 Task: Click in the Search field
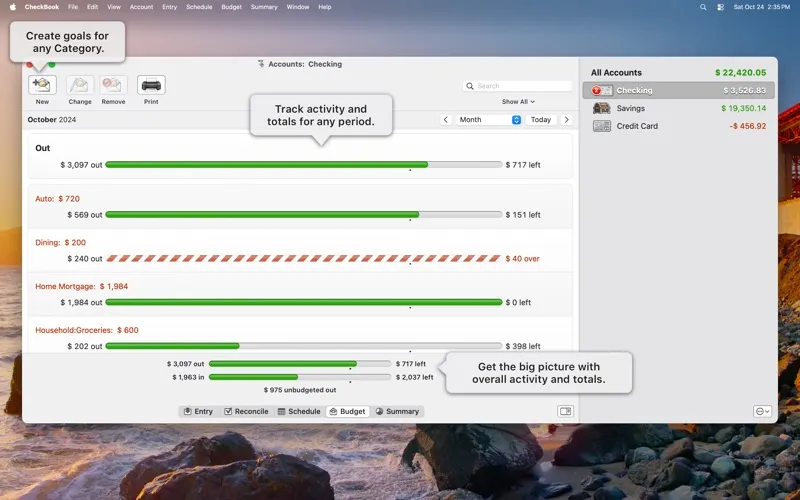[517, 86]
